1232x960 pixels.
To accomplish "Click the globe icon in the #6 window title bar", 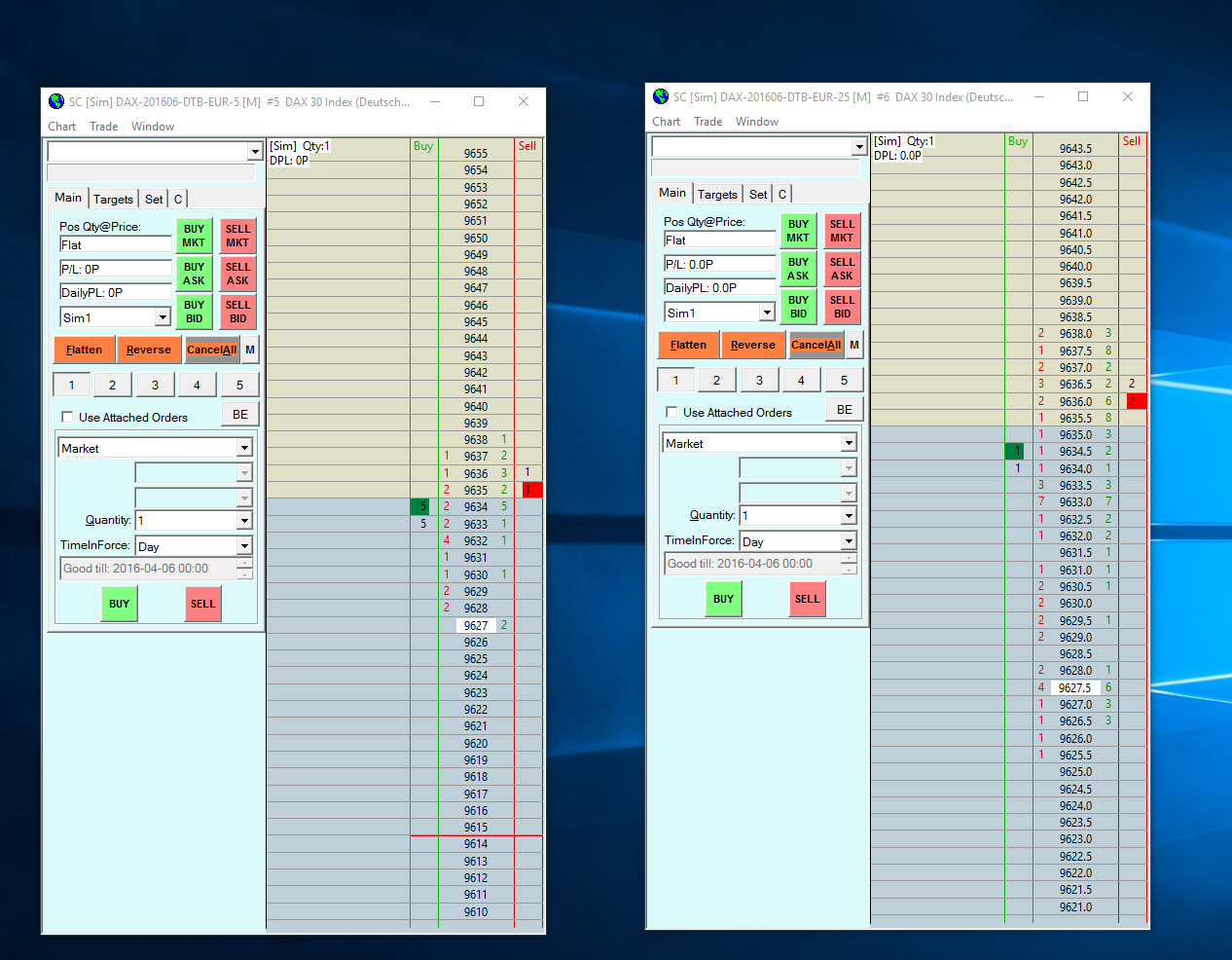I will (x=661, y=96).
